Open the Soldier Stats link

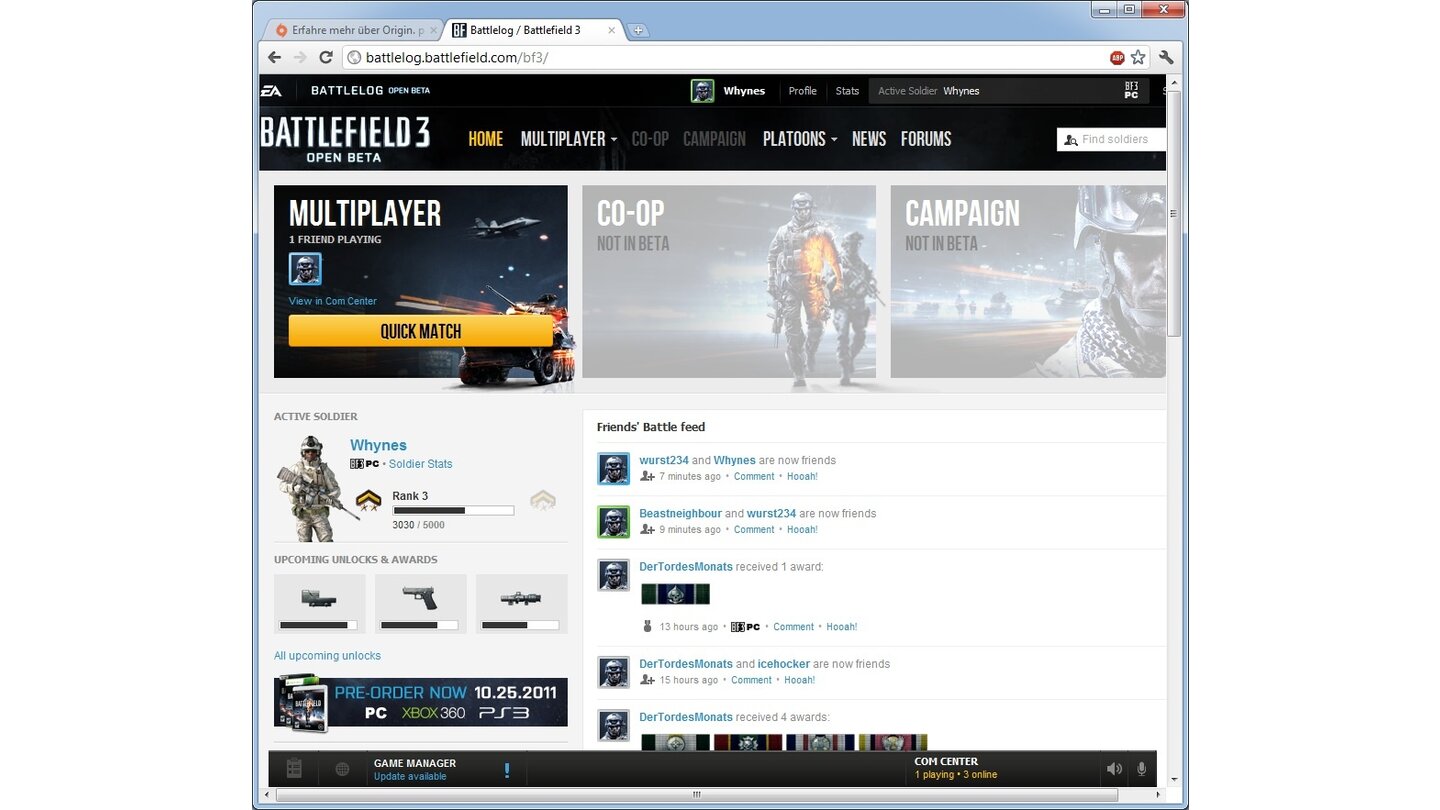tap(420, 464)
